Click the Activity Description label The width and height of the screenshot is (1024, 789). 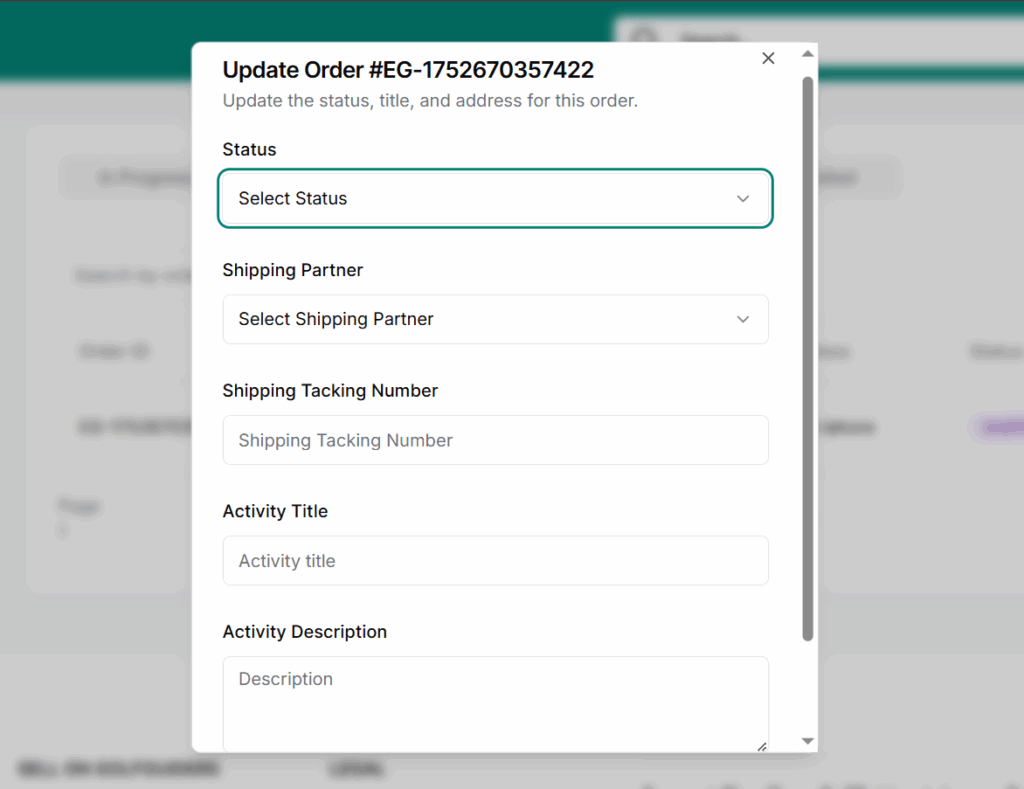(304, 632)
